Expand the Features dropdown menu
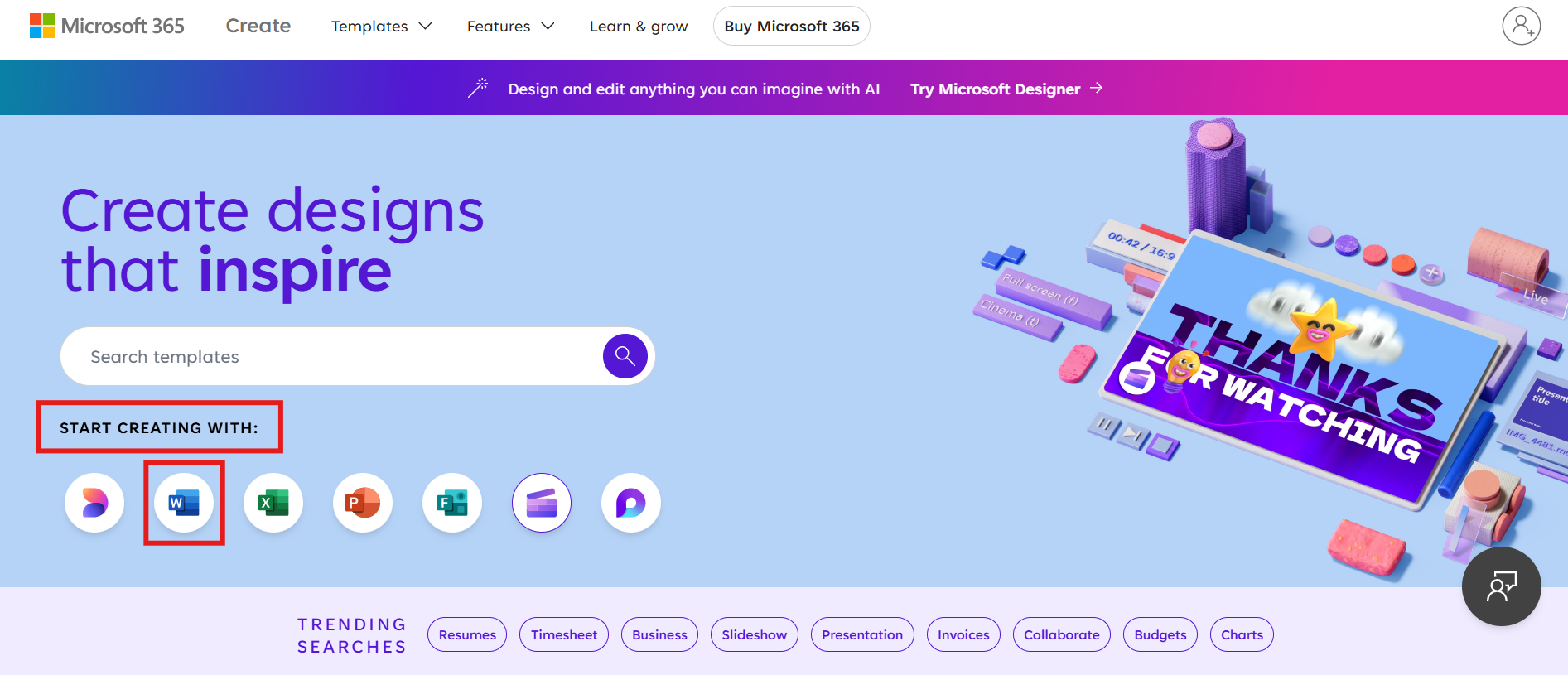This screenshot has width=1568, height=675. pos(511,27)
